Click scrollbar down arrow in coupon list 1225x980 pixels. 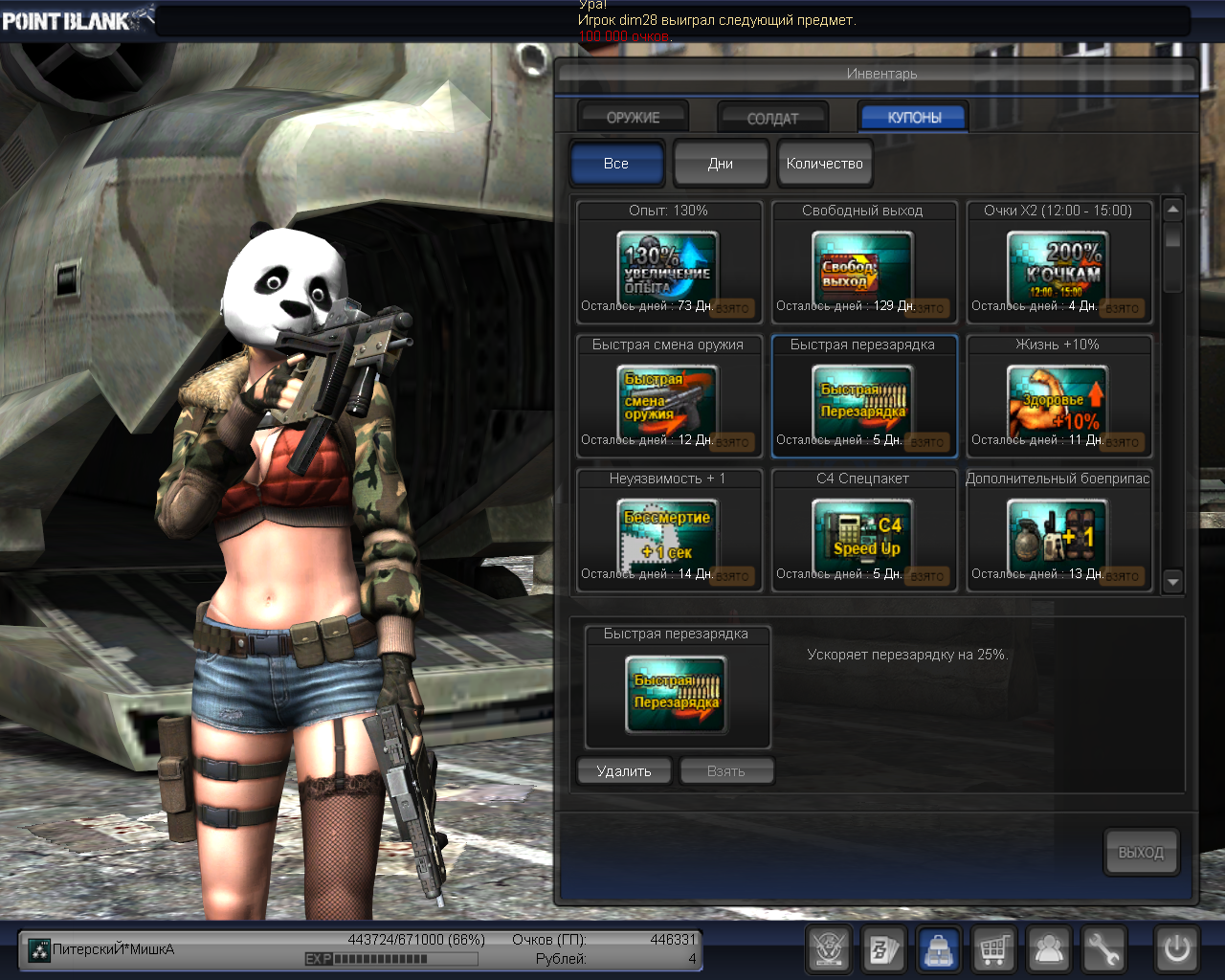click(x=1173, y=580)
